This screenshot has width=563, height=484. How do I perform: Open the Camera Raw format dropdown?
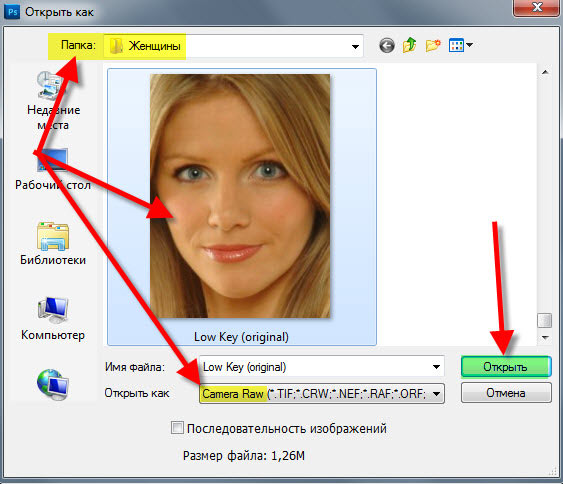point(322,394)
